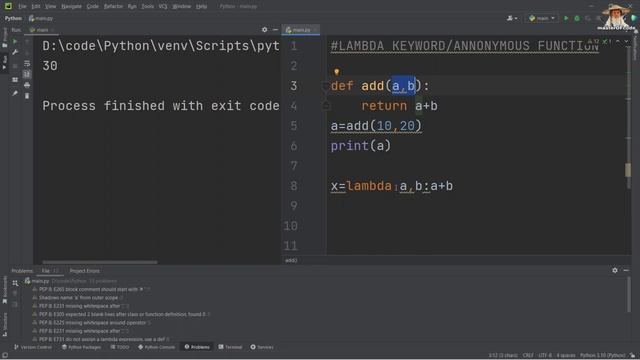Image resolution: width=640 pixels, height=360 pixels.
Task: Open the user account dropdown in toolbar
Action: pyautogui.click(x=512, y=18)
